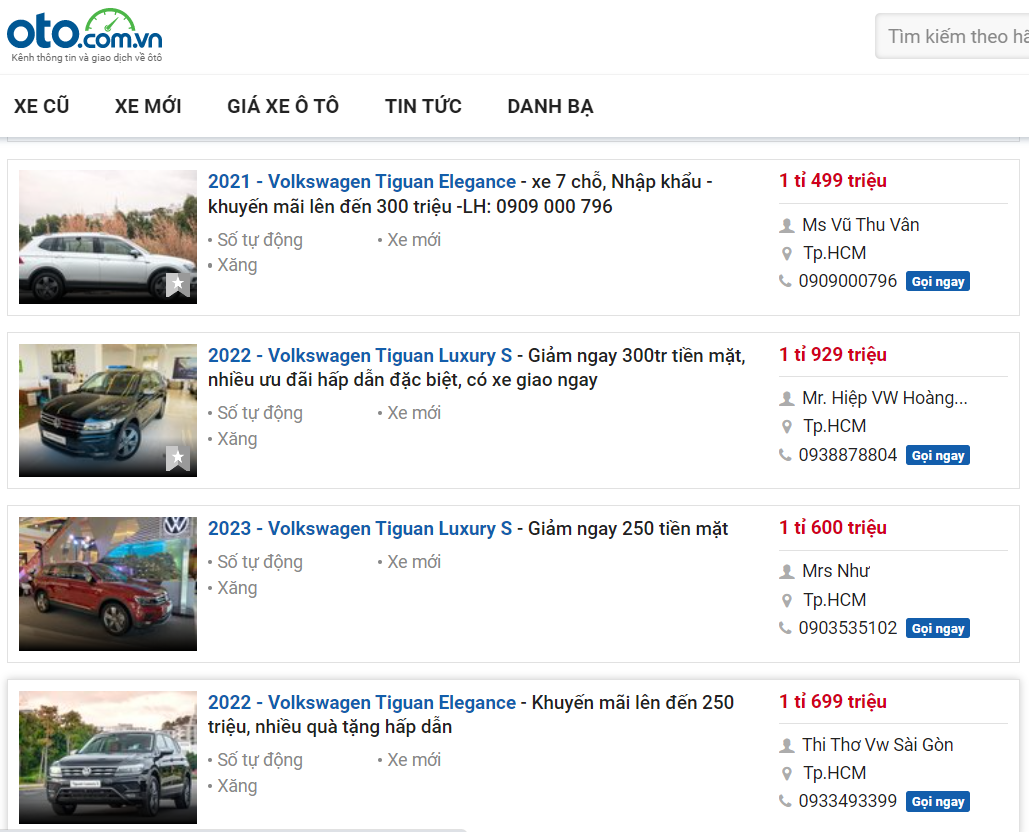The image size is (1029, 832).
Task: Open the XE CŨ menu
Action: [41, 106]
